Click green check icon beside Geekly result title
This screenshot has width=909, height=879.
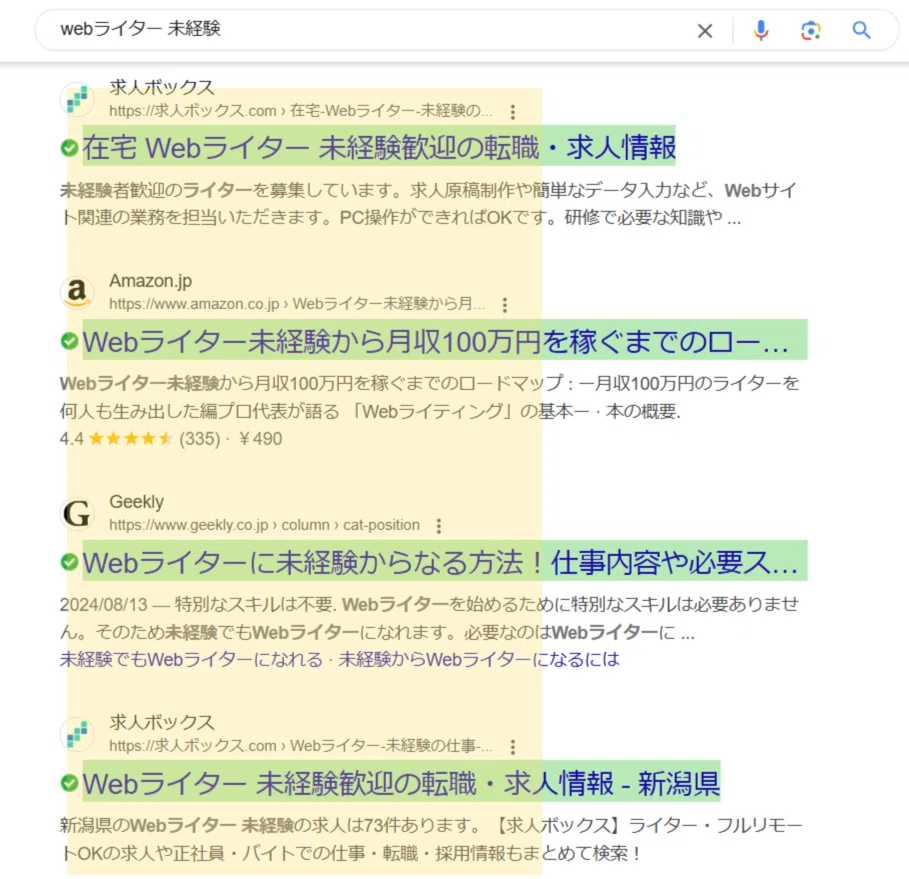[x=70, y=562]
